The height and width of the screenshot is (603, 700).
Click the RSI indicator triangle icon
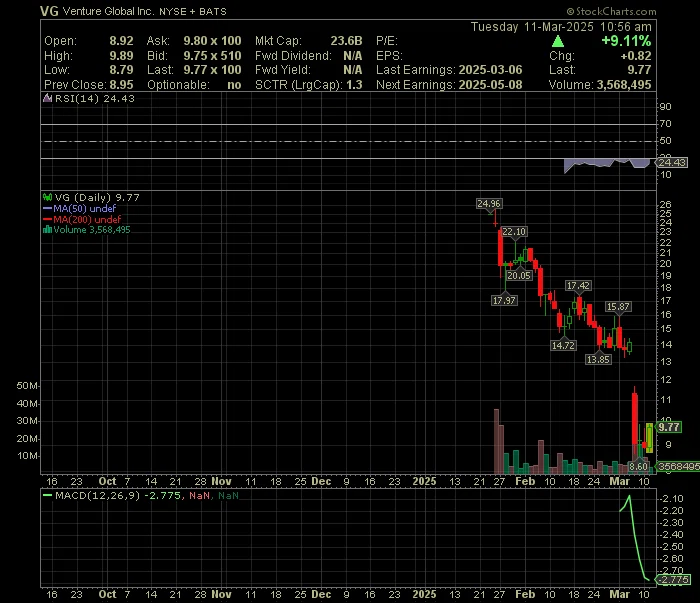coord(47,99)
